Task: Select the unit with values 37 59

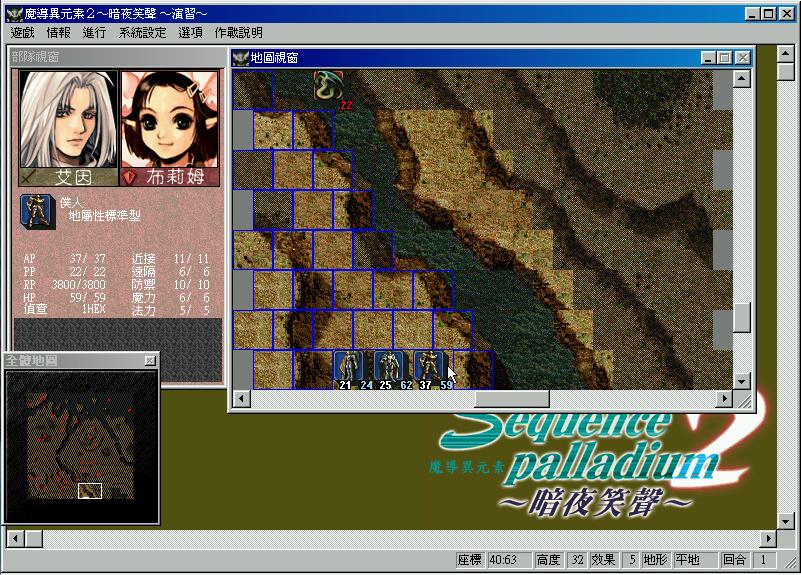Action: tap(429, 366)
